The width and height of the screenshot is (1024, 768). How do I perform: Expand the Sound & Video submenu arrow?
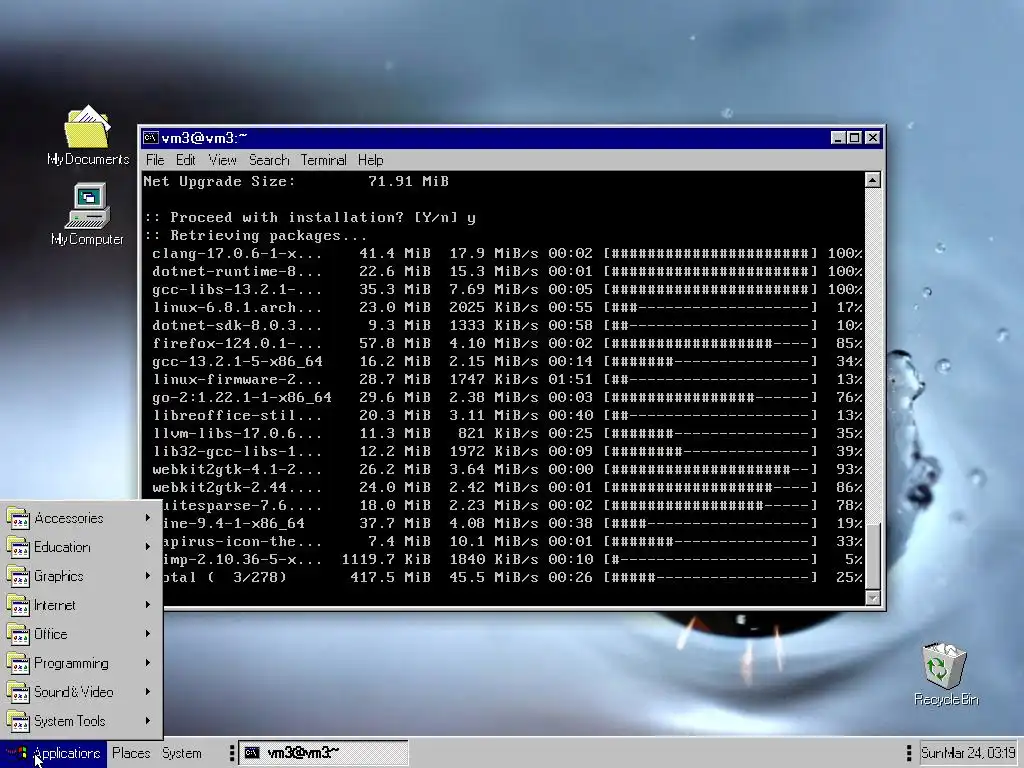[148, 692]
